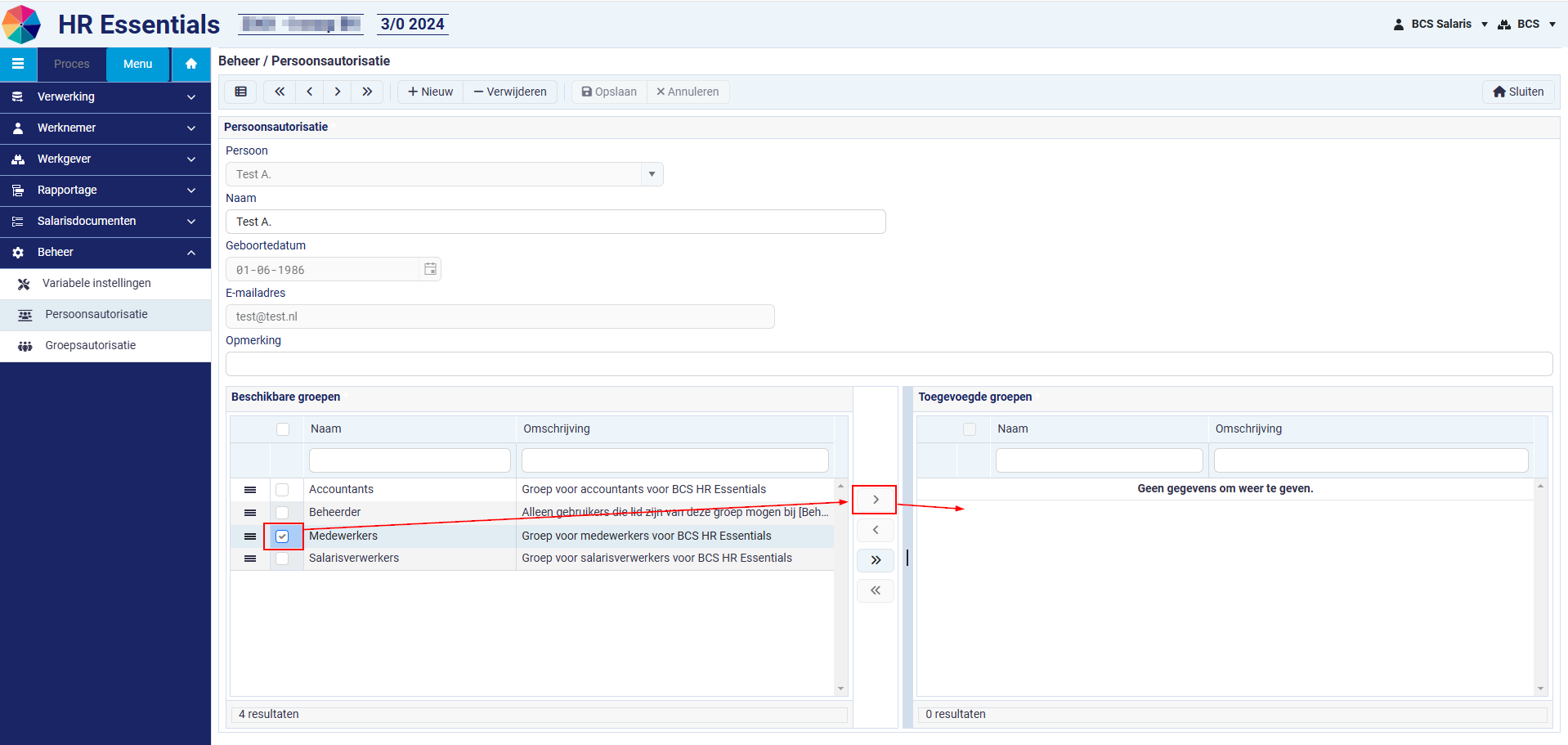Screen dimensions: 1568x745
Task: Check the Accountants group checkbox
Action: (282, 490)
